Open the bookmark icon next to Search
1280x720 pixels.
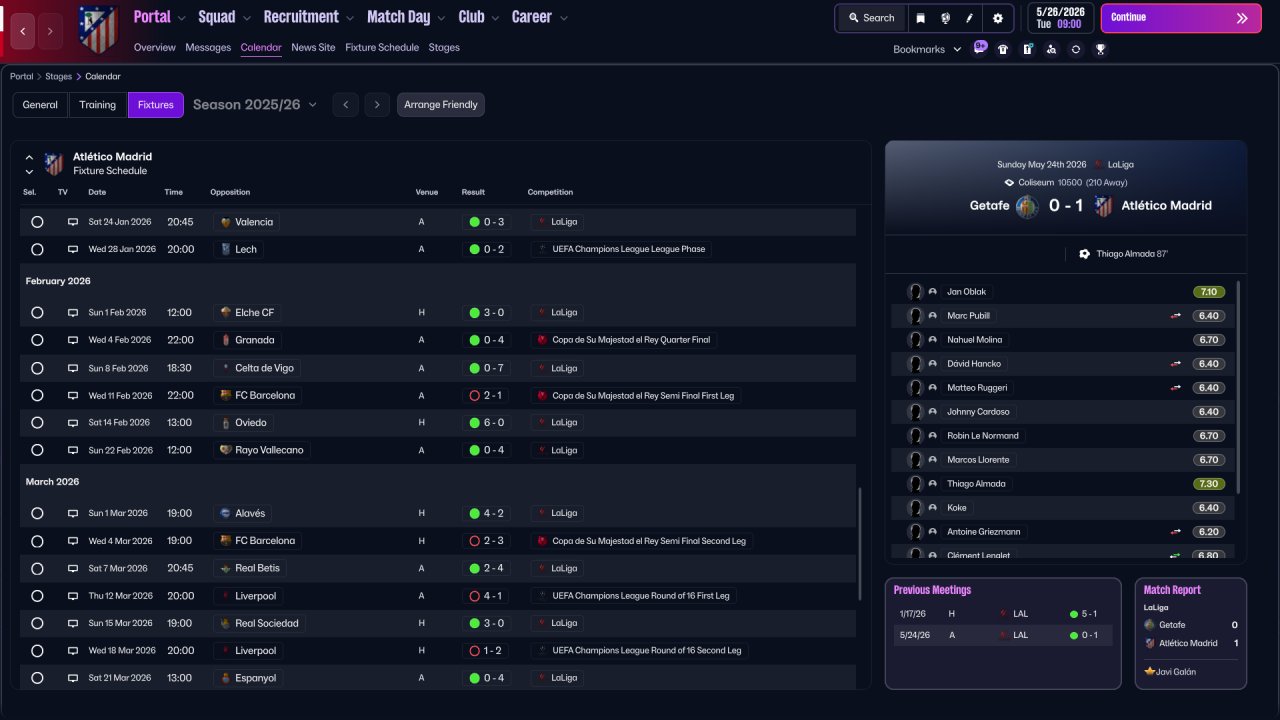click(920, 18)
